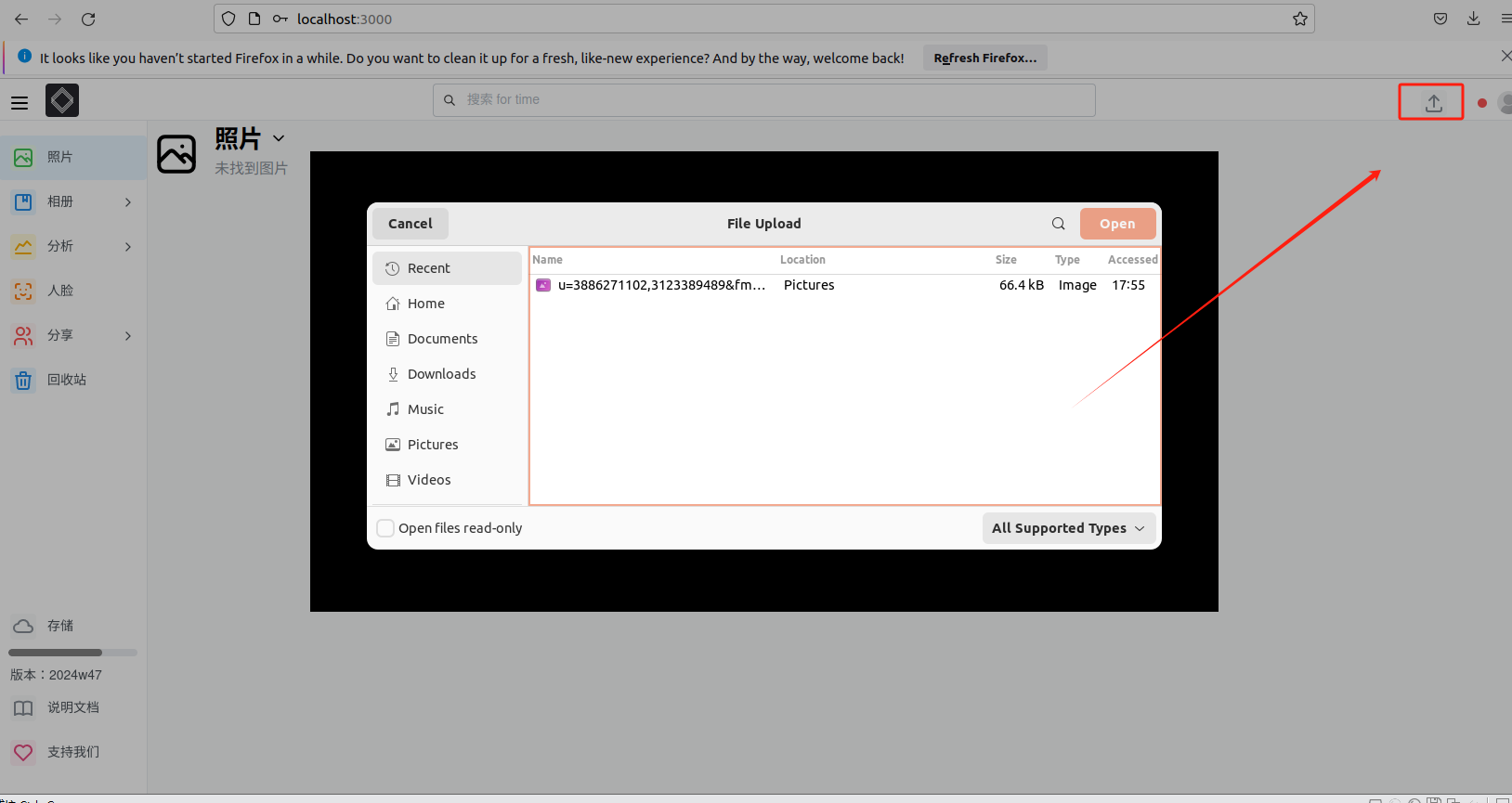Reload the page using the refresh icon

click(x=88, y=19)
